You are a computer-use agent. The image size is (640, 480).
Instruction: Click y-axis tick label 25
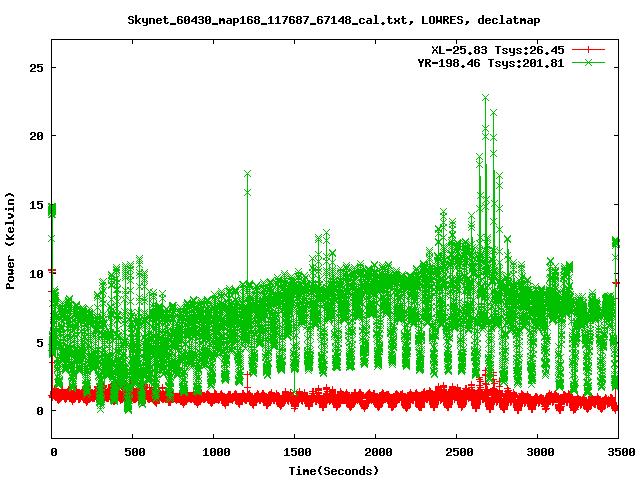[36, 68]
